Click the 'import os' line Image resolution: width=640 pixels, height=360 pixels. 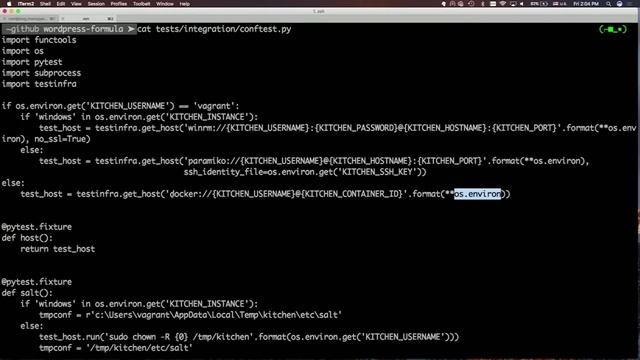click(x=22, y=51)
